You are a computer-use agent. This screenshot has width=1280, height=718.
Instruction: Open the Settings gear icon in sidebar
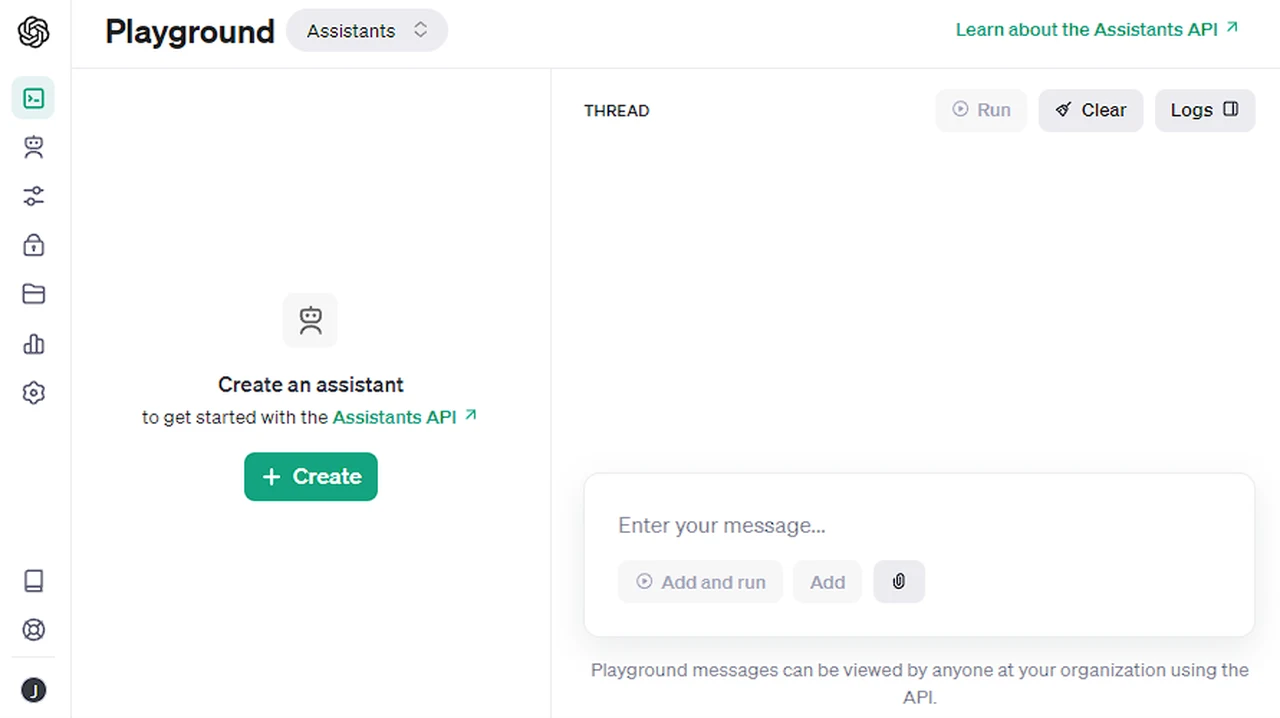pos(34,393)
